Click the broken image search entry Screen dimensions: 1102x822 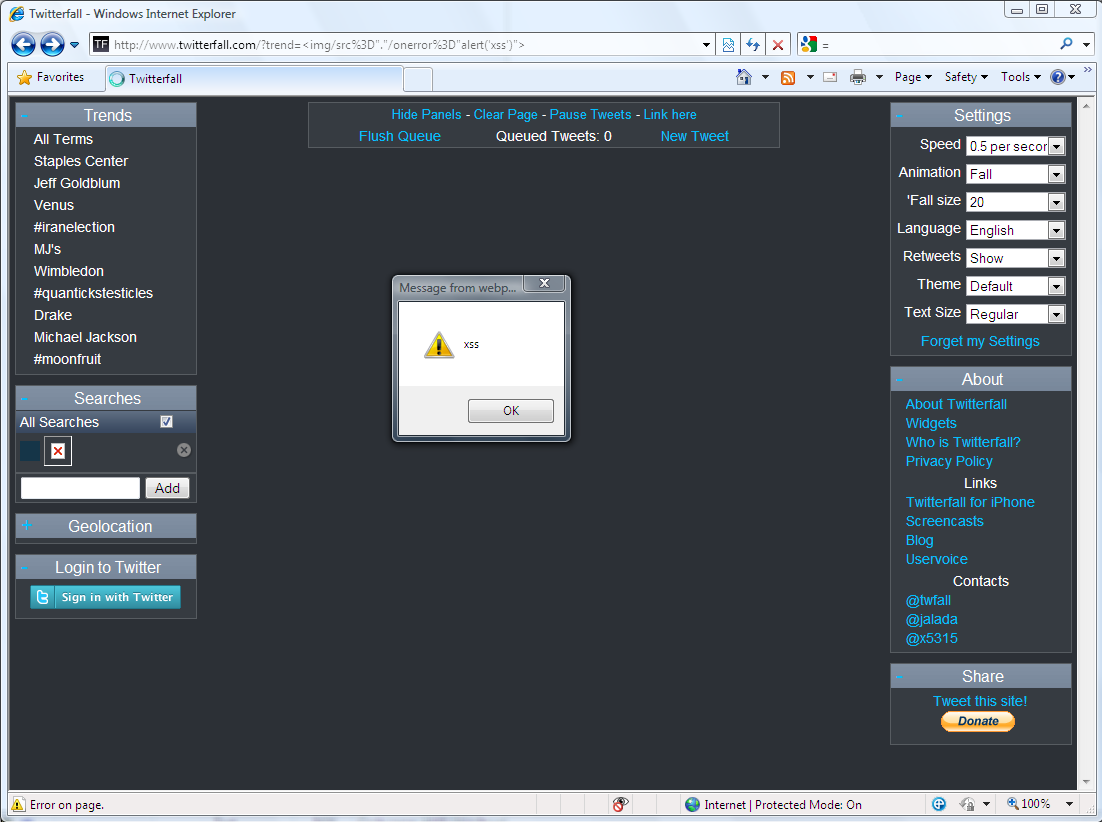click(58, 451)
